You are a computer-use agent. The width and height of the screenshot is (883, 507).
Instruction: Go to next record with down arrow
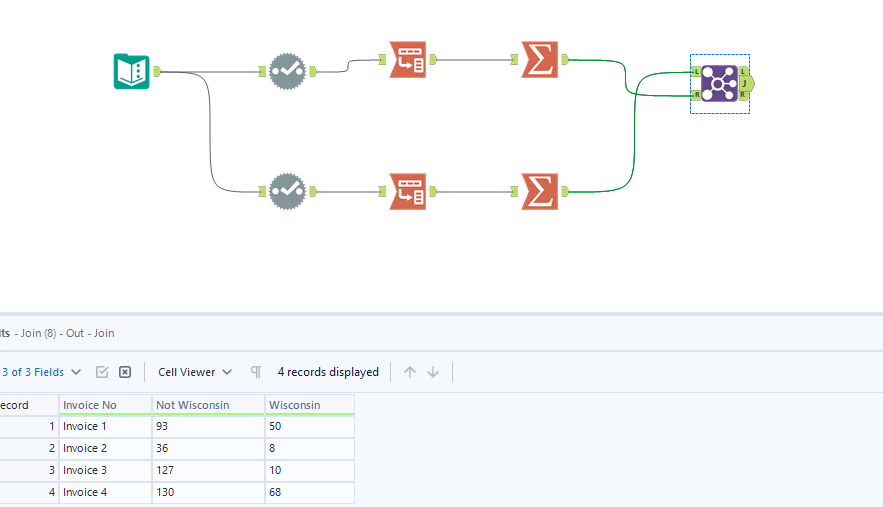(x=433, y=372)
